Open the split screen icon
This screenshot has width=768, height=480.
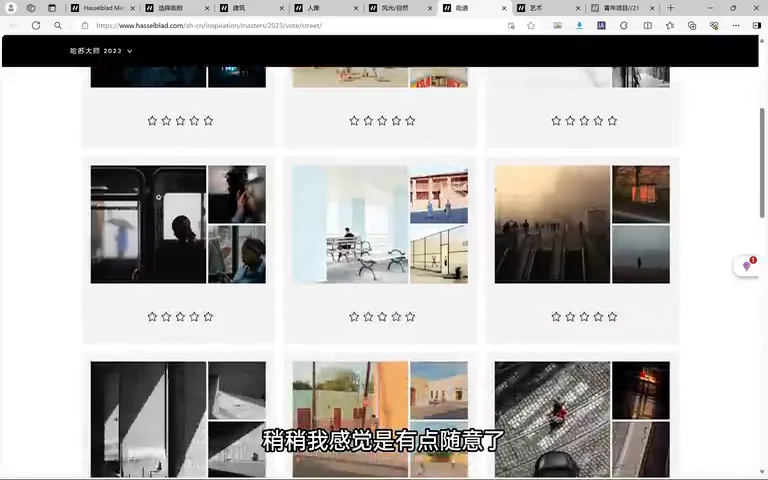coord(648,25)
